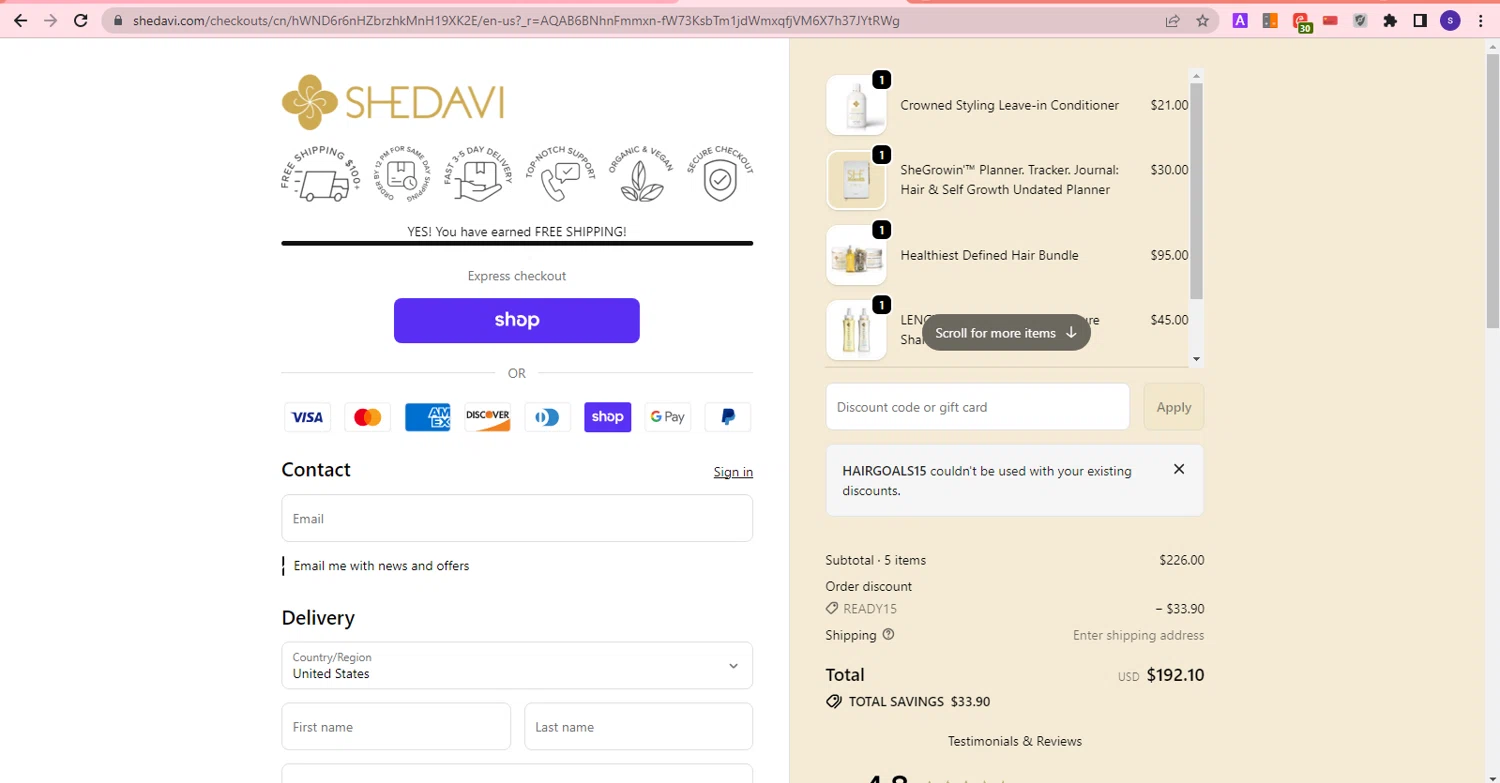Click 'Enter shipping address' text
The height and width of the screenshot is (783, 1500).
1138,635
